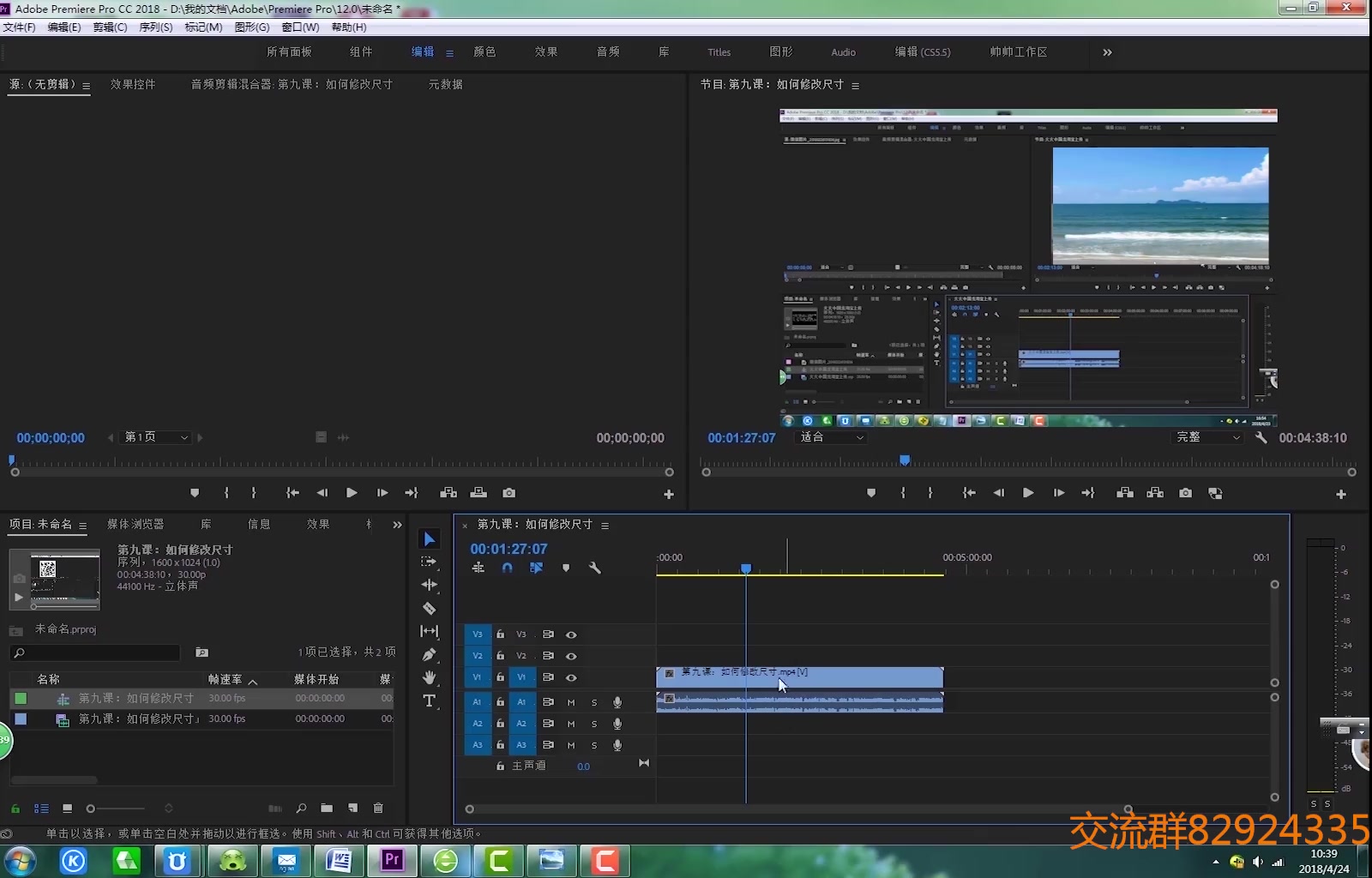Select the Ripple Edit tool

click(430, 585)
